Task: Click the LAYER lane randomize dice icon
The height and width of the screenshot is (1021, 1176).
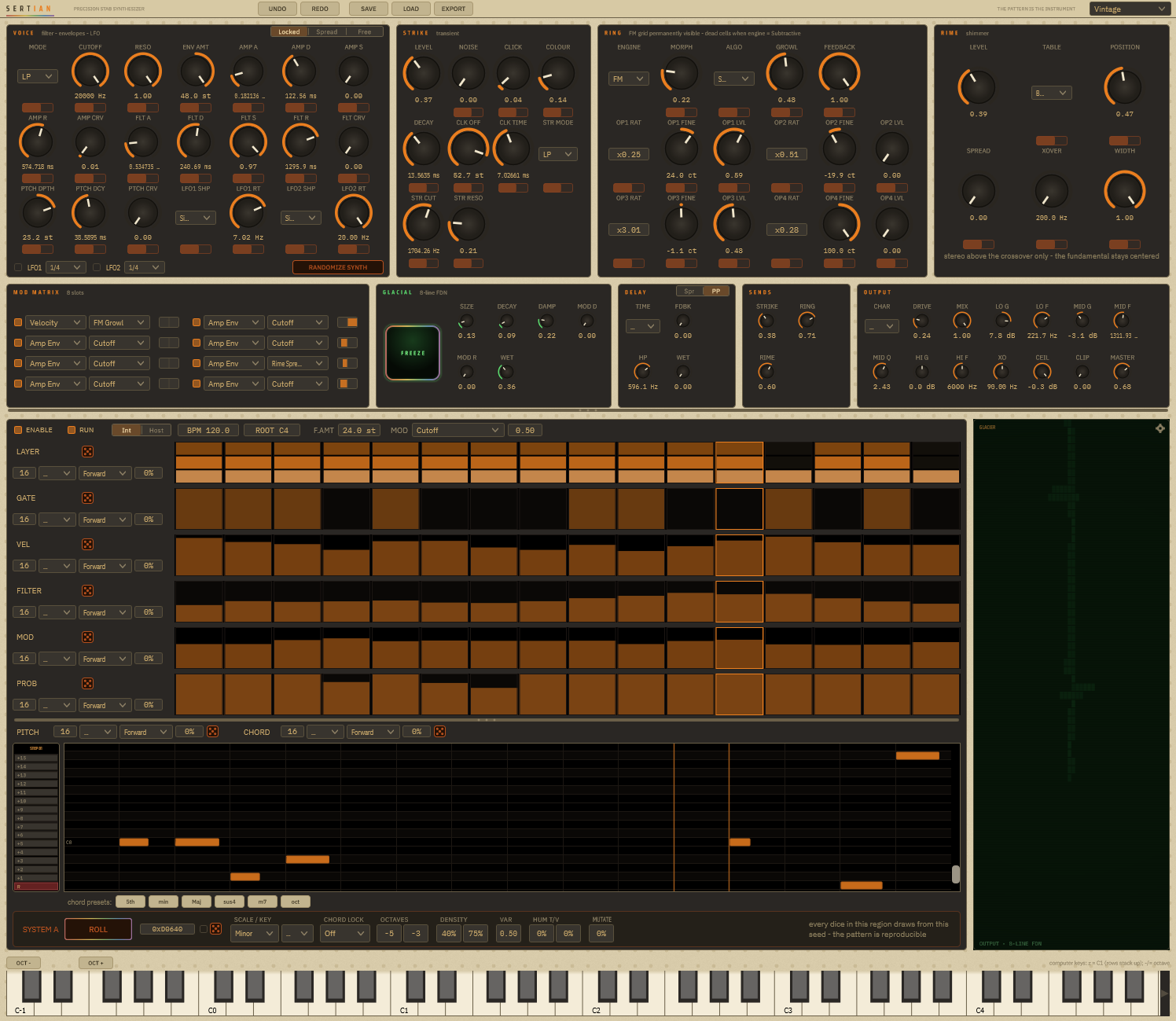Action: [88, 452]
